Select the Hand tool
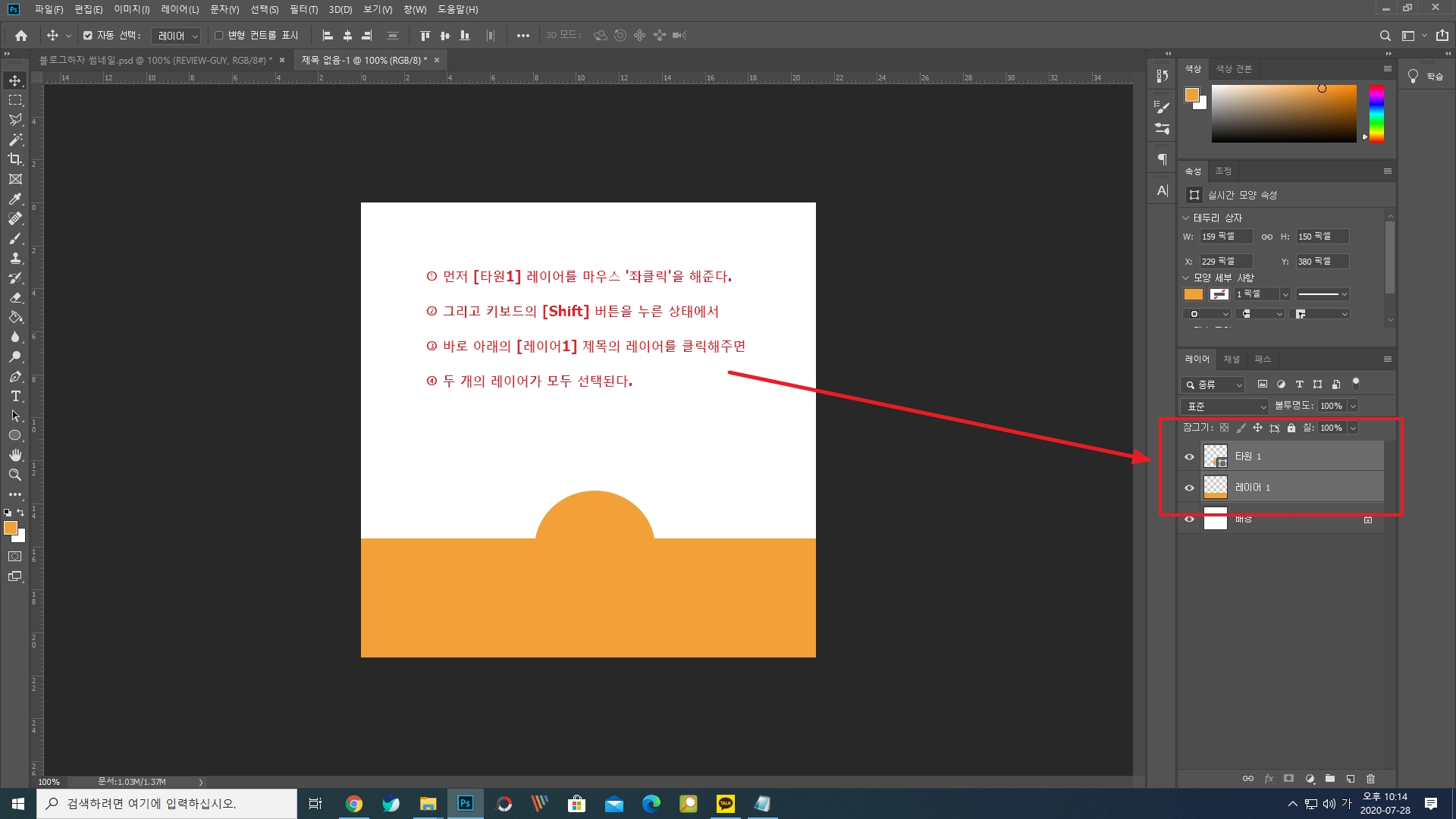 pyautogui.click(x=15, y=455)
